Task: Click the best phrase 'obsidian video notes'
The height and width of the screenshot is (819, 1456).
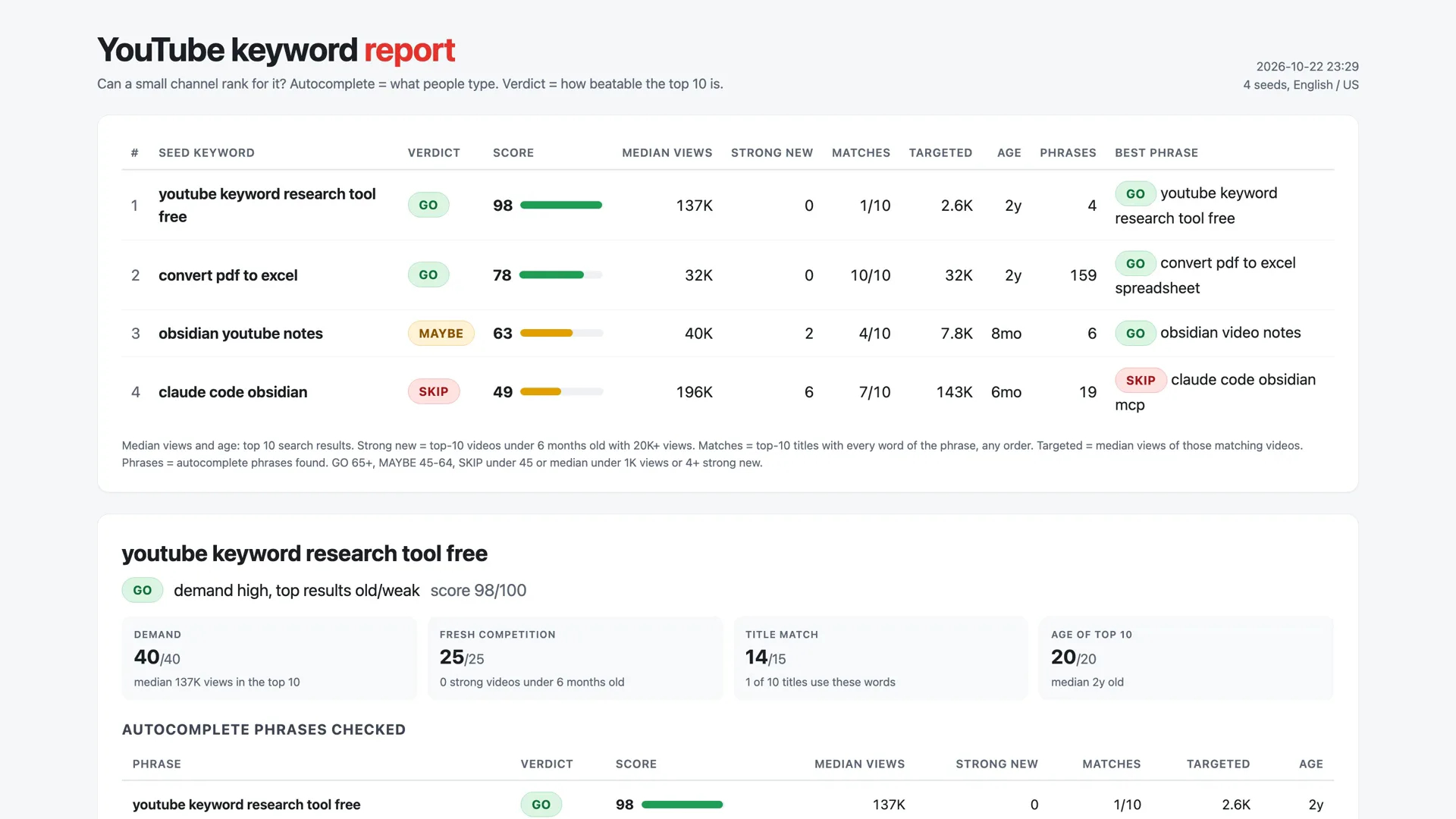Action: 1230,333
